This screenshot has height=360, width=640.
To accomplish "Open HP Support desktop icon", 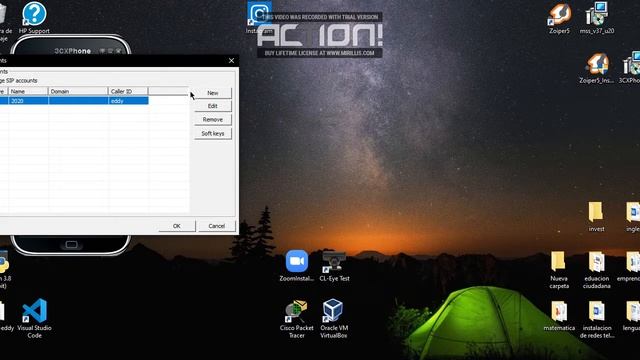I will click(34, 18).
